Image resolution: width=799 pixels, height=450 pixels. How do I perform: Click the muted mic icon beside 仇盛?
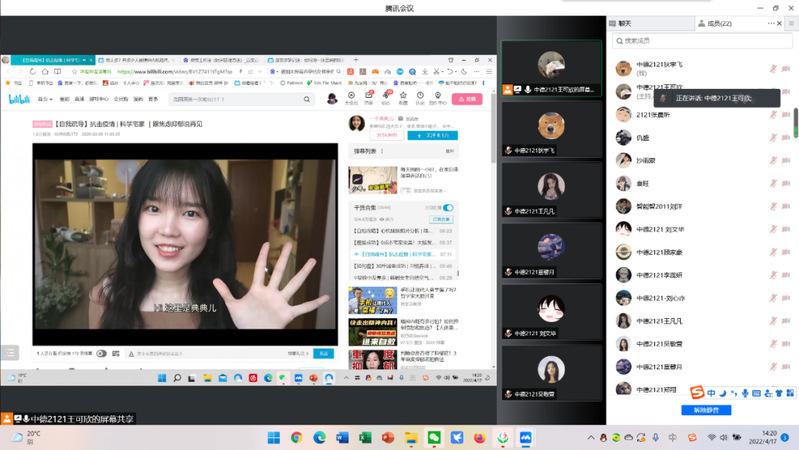(x=772, y=138)
